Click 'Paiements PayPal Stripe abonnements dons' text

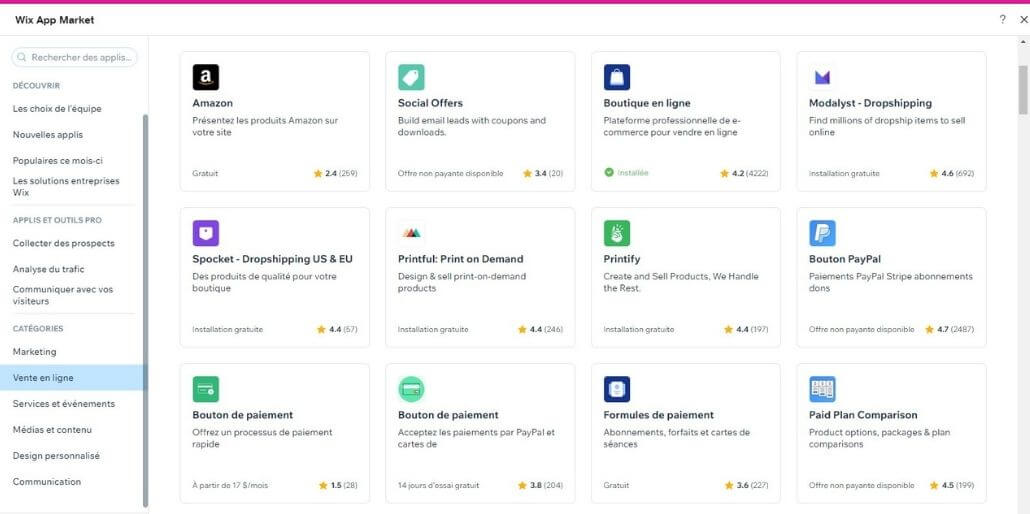tap(891, 283)
